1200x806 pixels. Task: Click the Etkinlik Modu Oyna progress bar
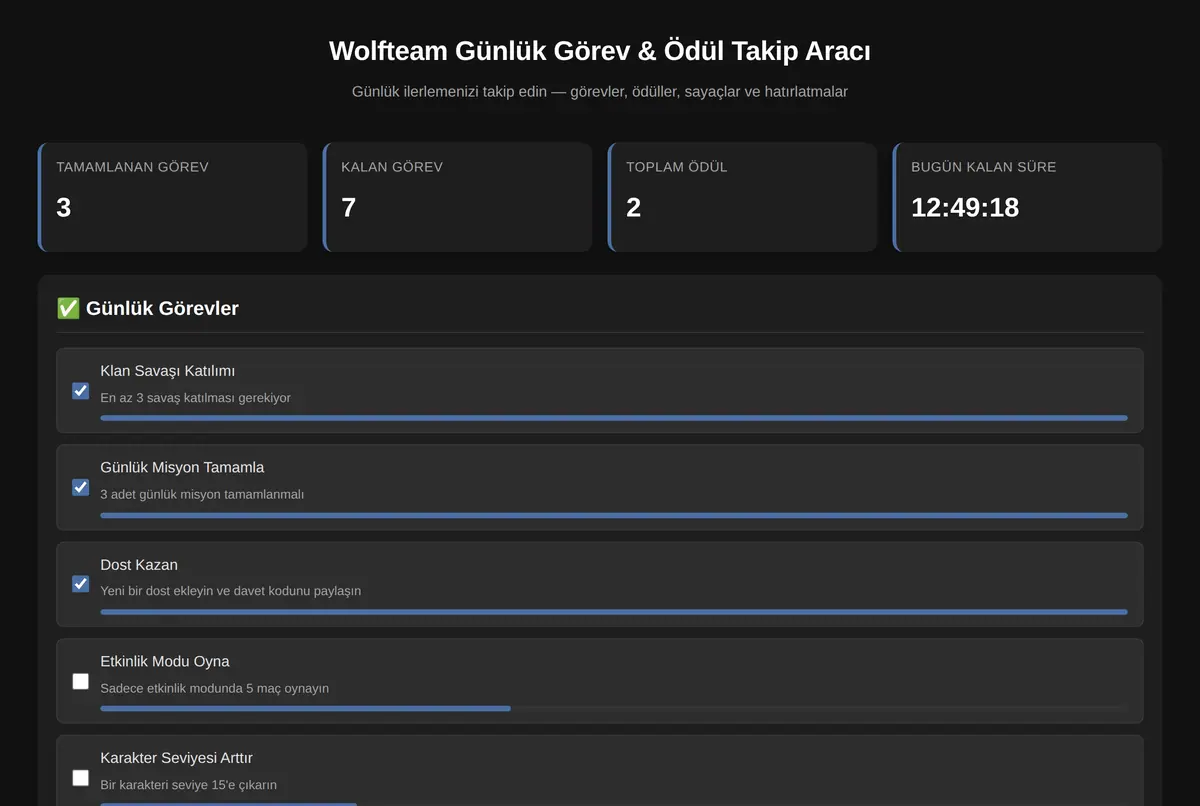(x=614, y=709)
